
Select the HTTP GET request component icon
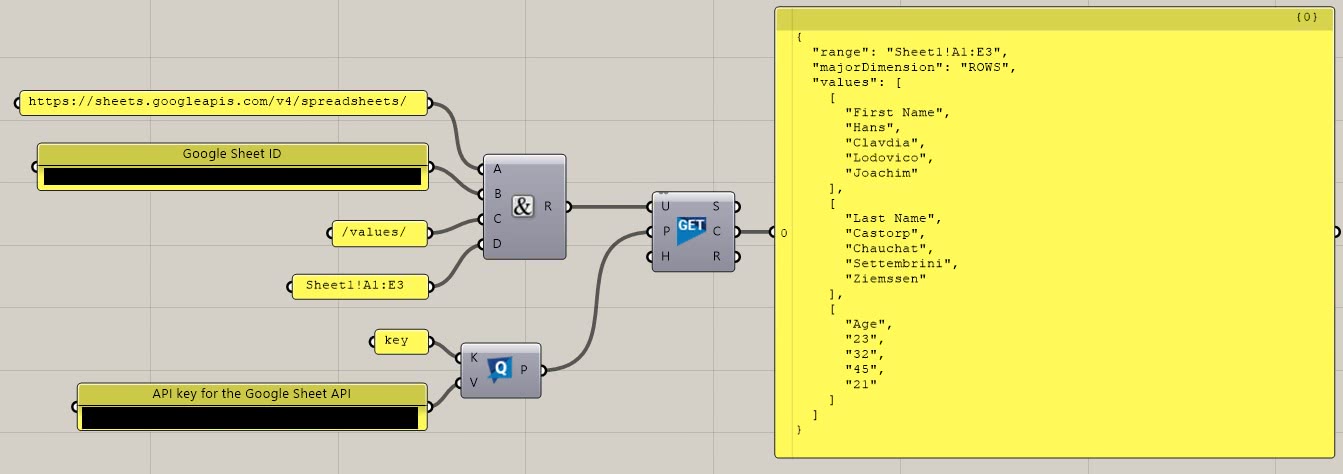tap(691, 232)
